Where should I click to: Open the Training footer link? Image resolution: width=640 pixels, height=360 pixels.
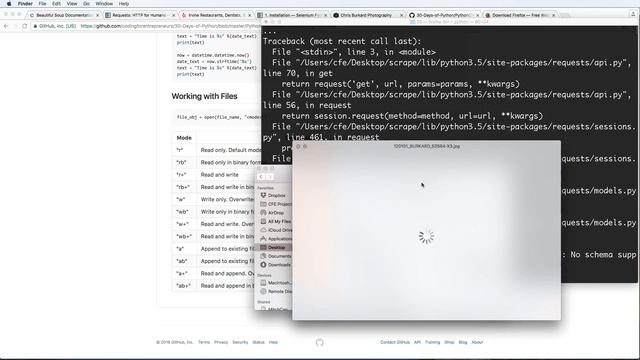(432, 342)
